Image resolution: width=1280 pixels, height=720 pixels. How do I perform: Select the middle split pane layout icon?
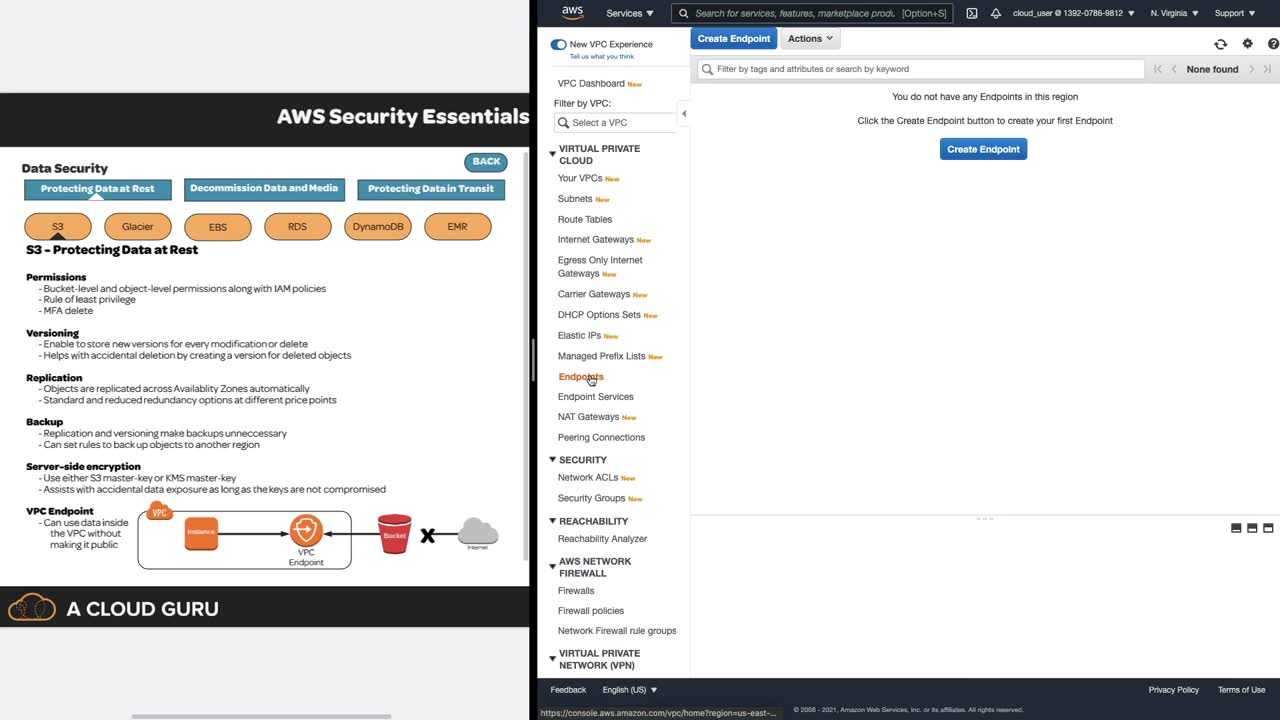(x=1252, y=528)
